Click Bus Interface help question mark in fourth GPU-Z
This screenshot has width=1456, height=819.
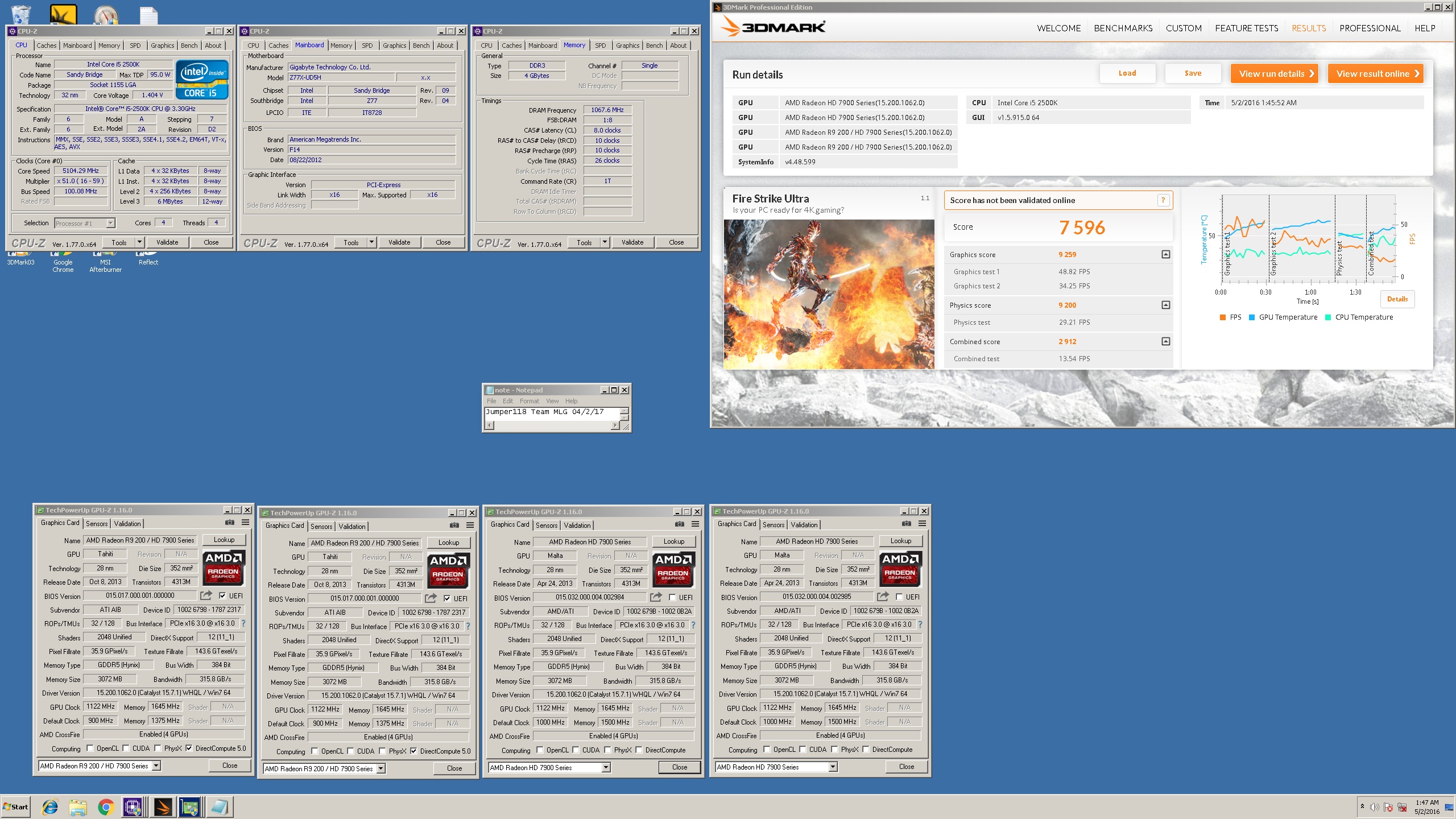pyautogui.click(x=920, y=624)
